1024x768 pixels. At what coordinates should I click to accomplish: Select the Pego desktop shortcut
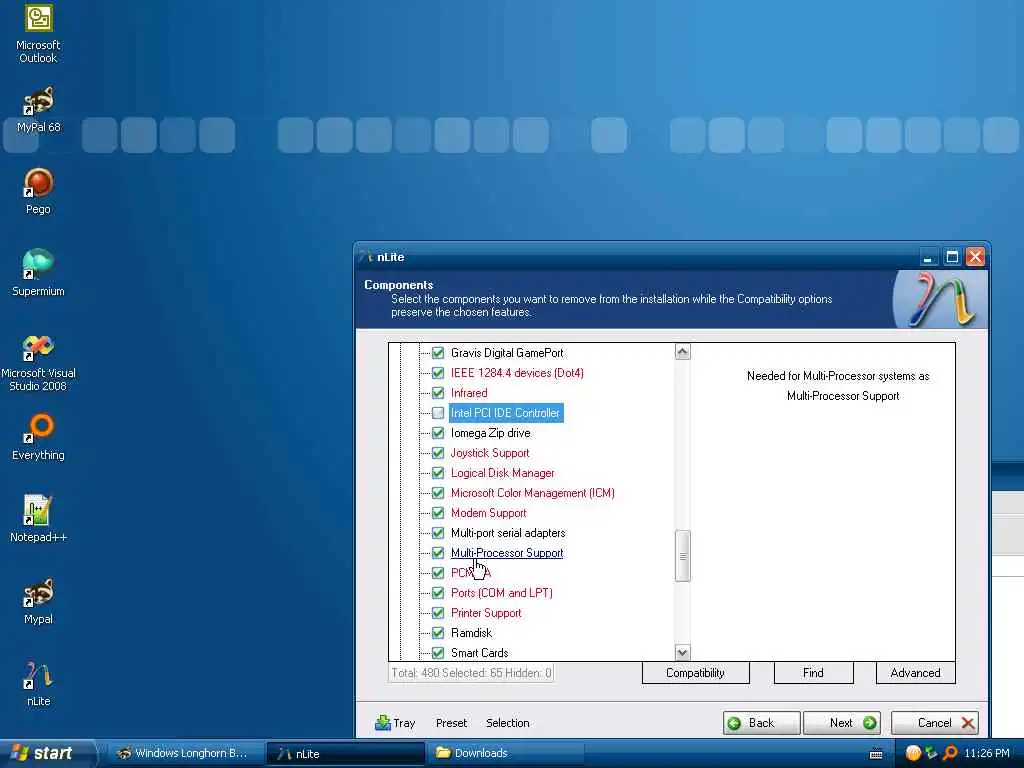pos(38,191)
